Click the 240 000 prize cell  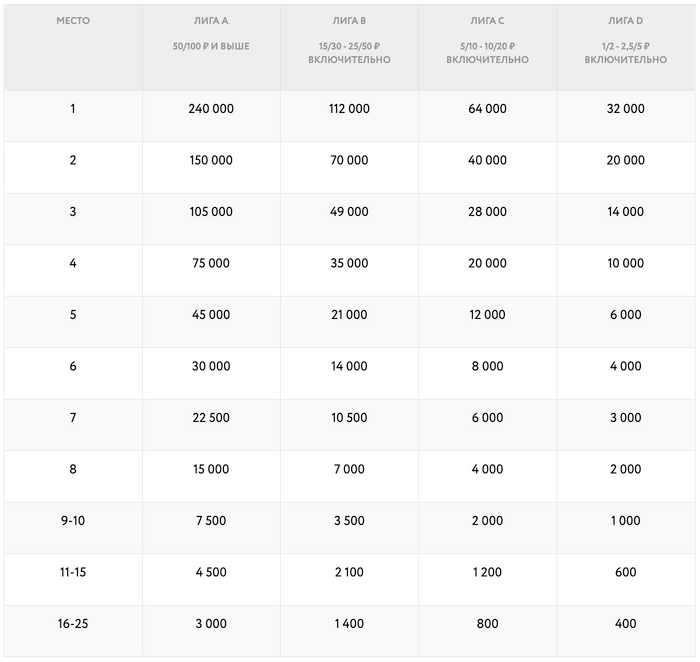(211, 109)
